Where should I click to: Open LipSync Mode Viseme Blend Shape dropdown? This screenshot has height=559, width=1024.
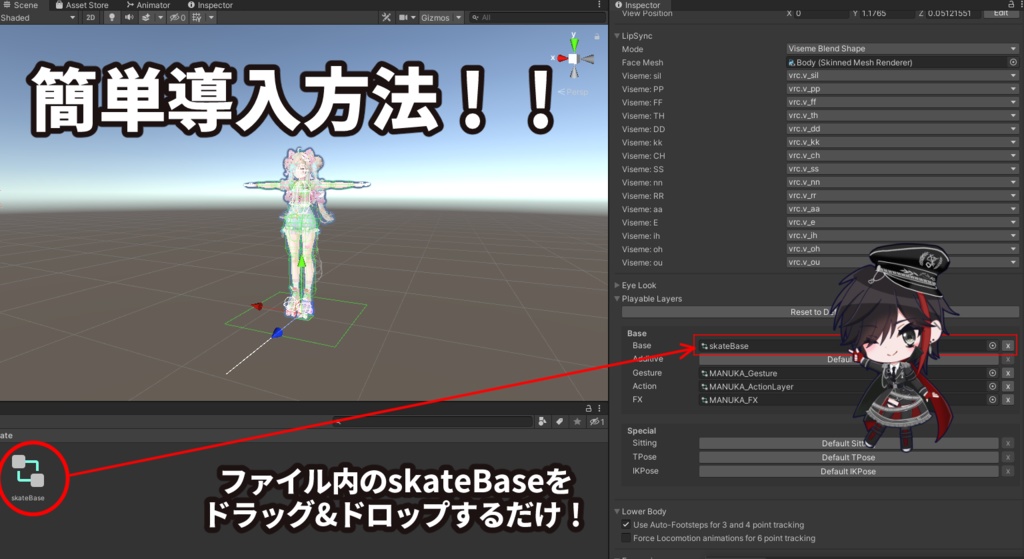point(902,49)
